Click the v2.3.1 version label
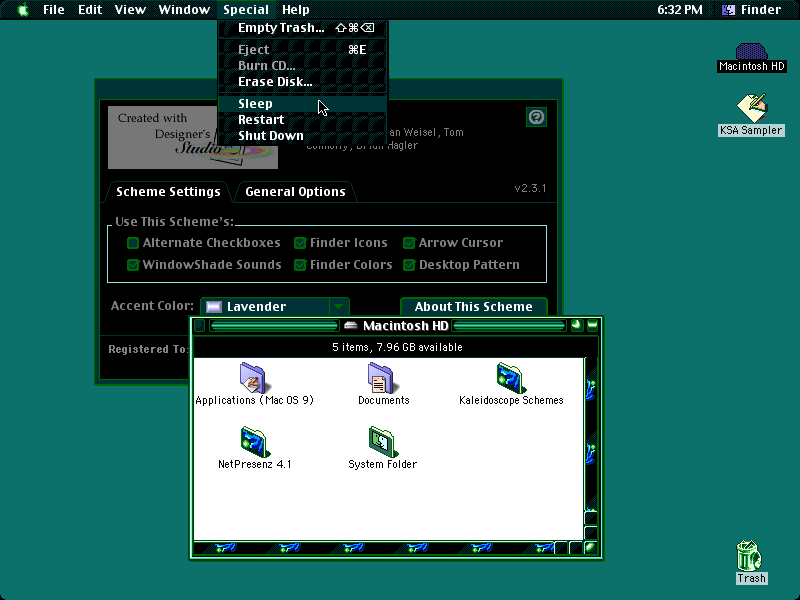The width and height of the screenshot is (800, 600). point(530,188)
